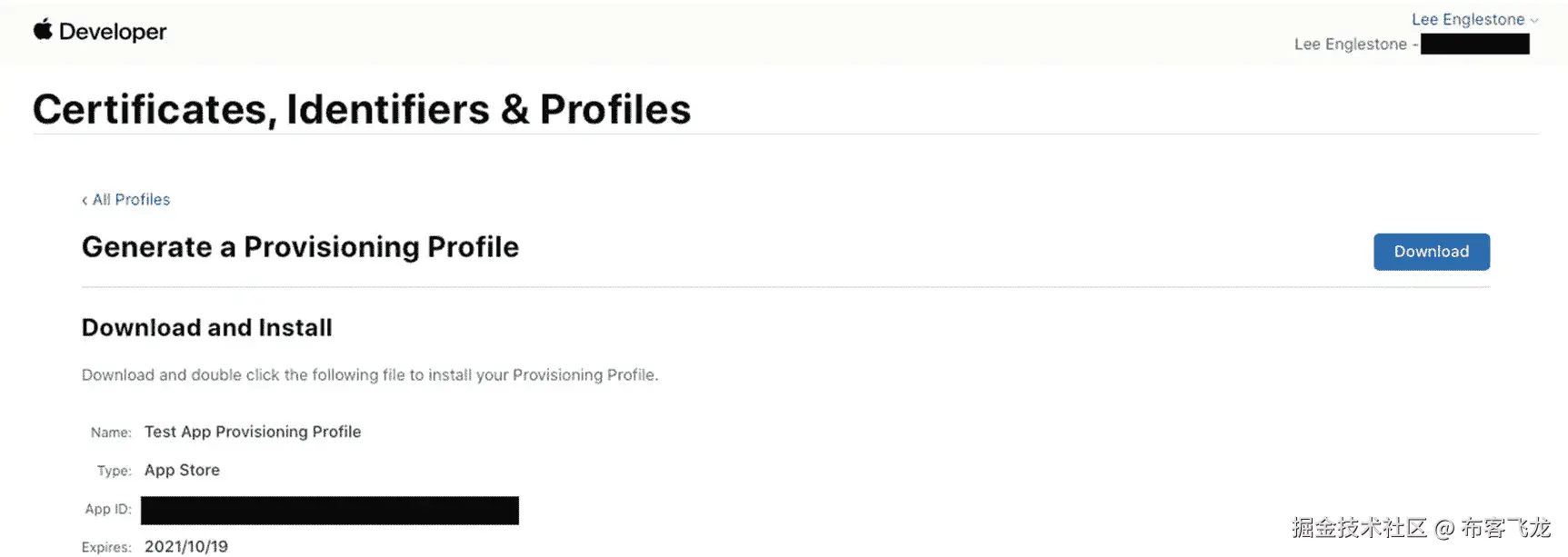Click the Lee Englestone team name text
Viewport: 1568px width, 557px height.
[x=1350, y=44]
